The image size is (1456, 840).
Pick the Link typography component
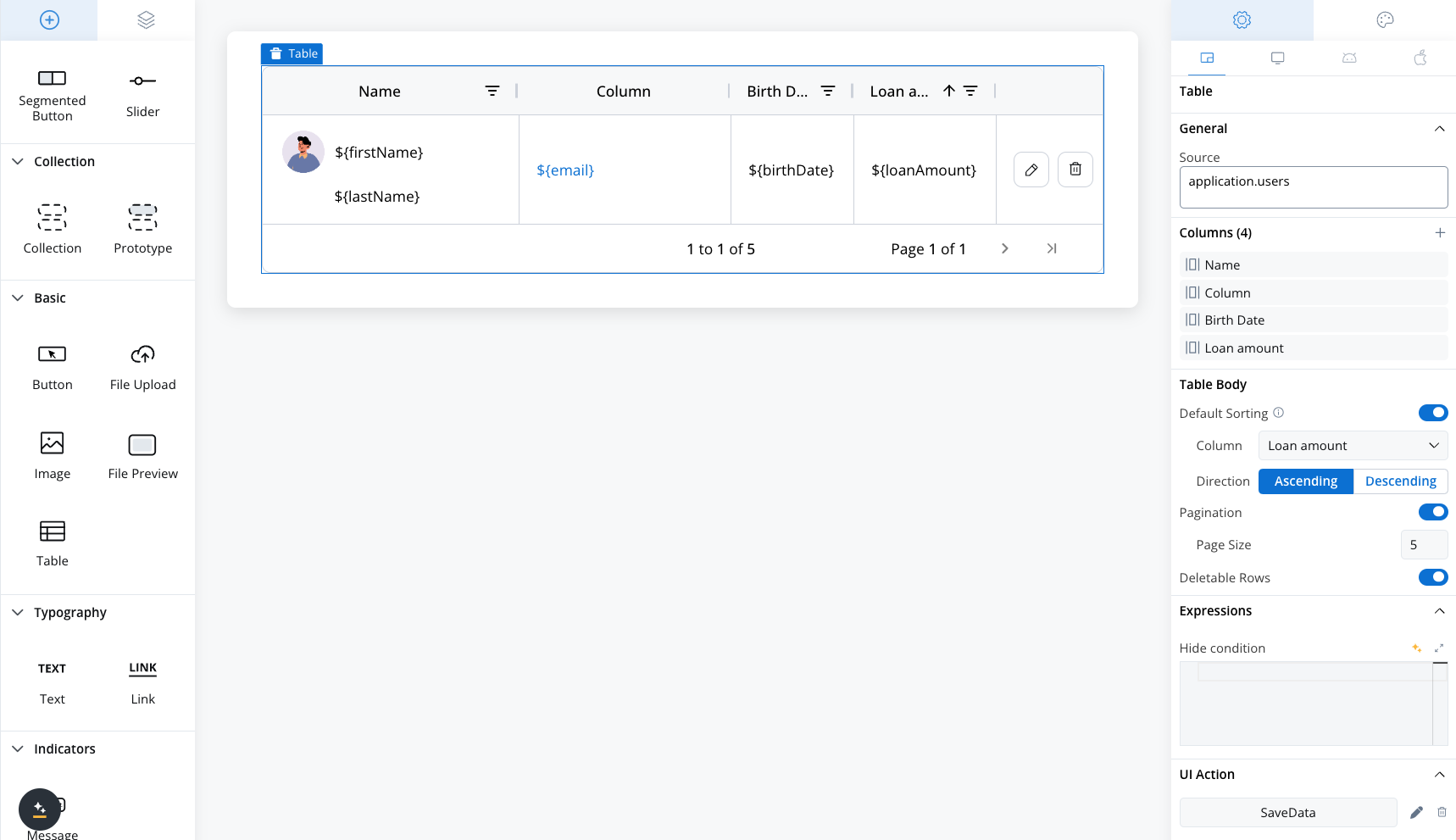click(x=142, y=682)
